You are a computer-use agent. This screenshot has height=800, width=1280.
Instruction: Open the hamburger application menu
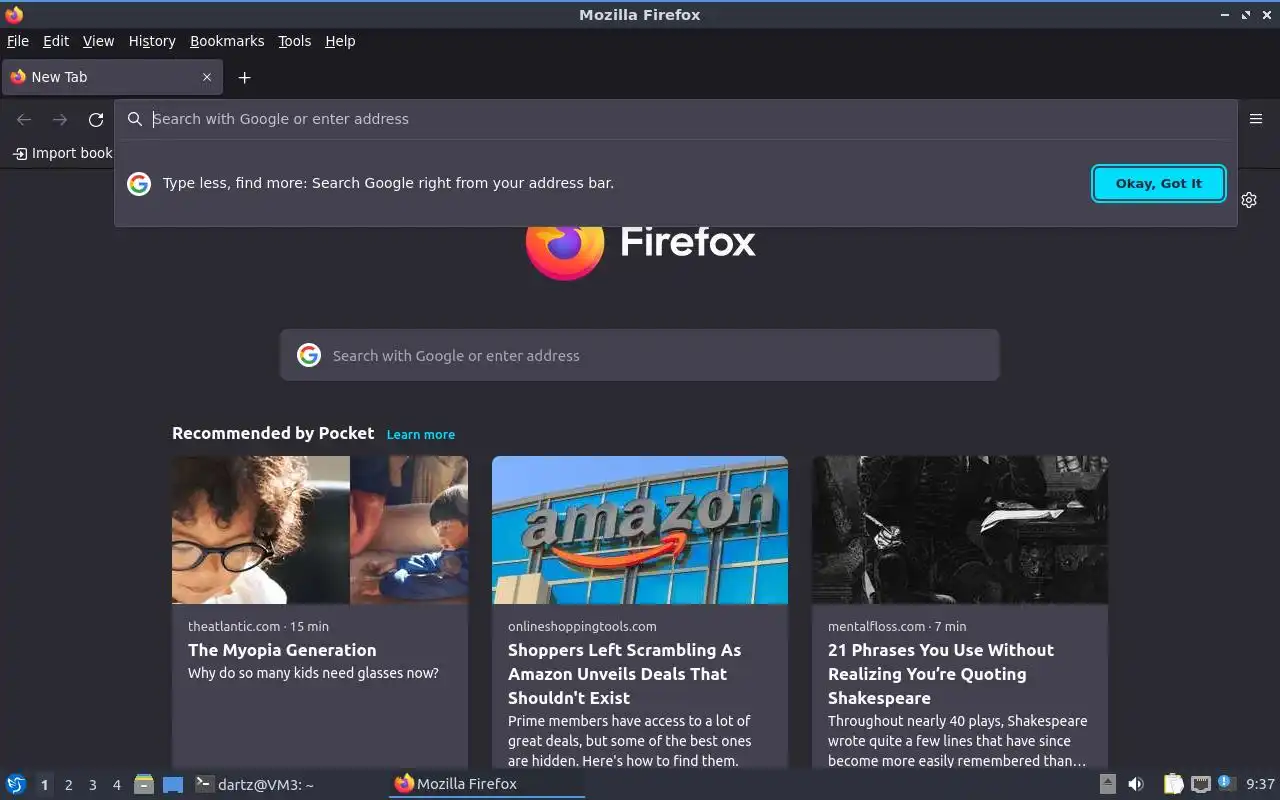coord(1256,119)
